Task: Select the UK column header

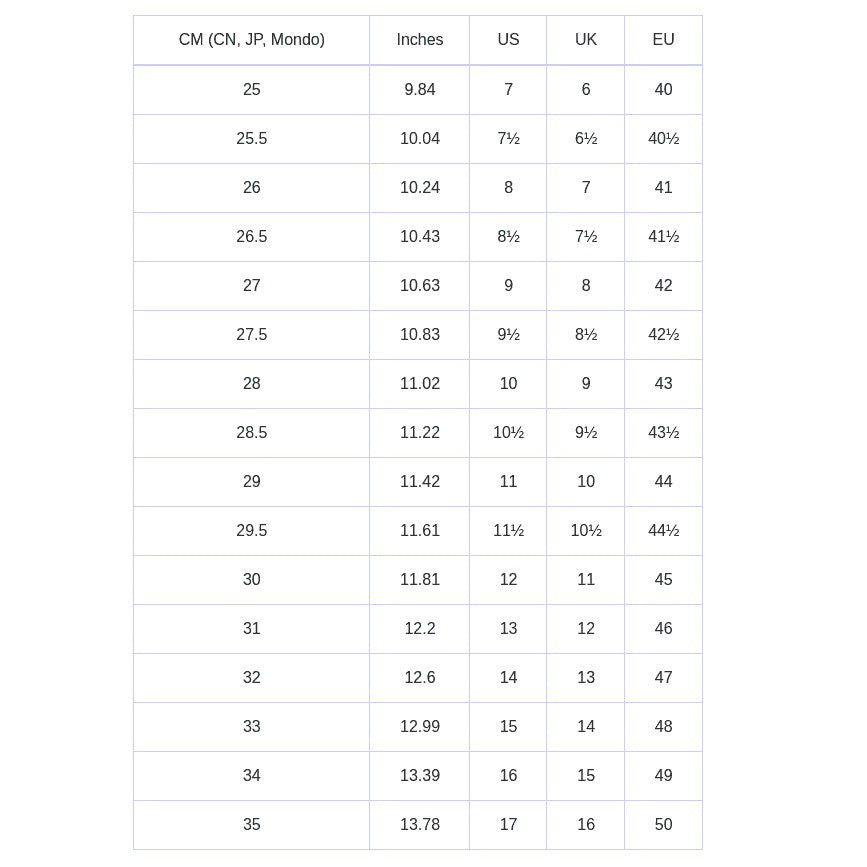Action: tap(586, 40)
